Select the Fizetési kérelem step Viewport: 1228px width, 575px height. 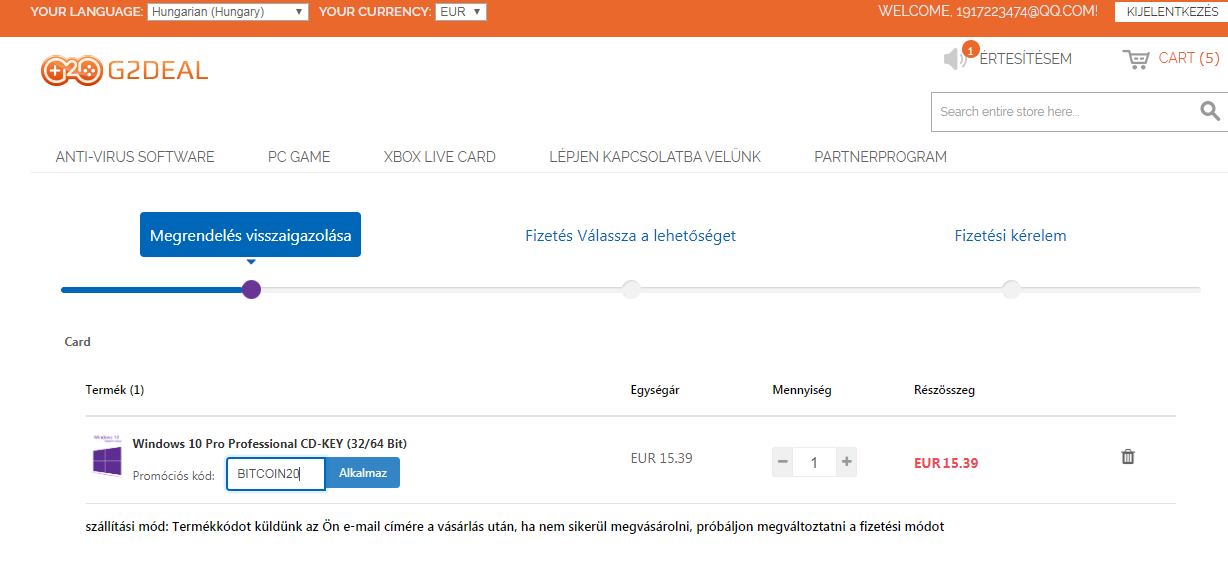click(1011, 236)
